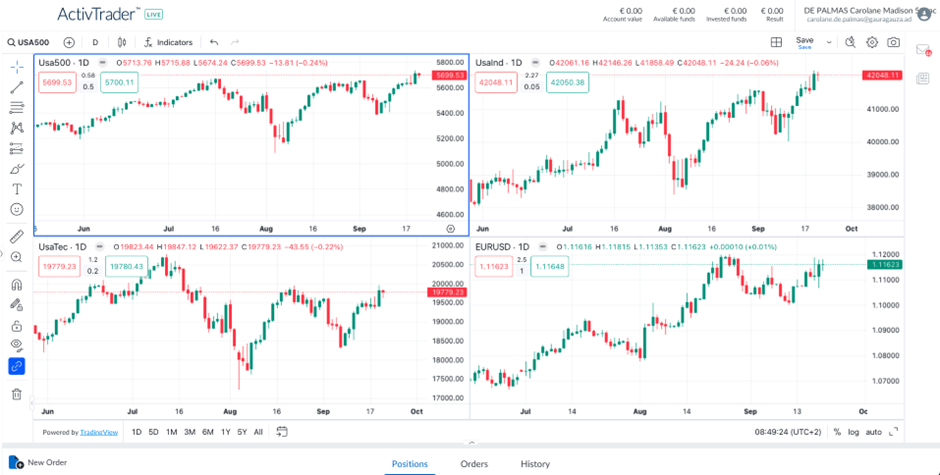Image resolution: width=940 pixels, height=475 pixels.
Task: Open the D timeframe interval dropdown
Action: click(96, 42)
